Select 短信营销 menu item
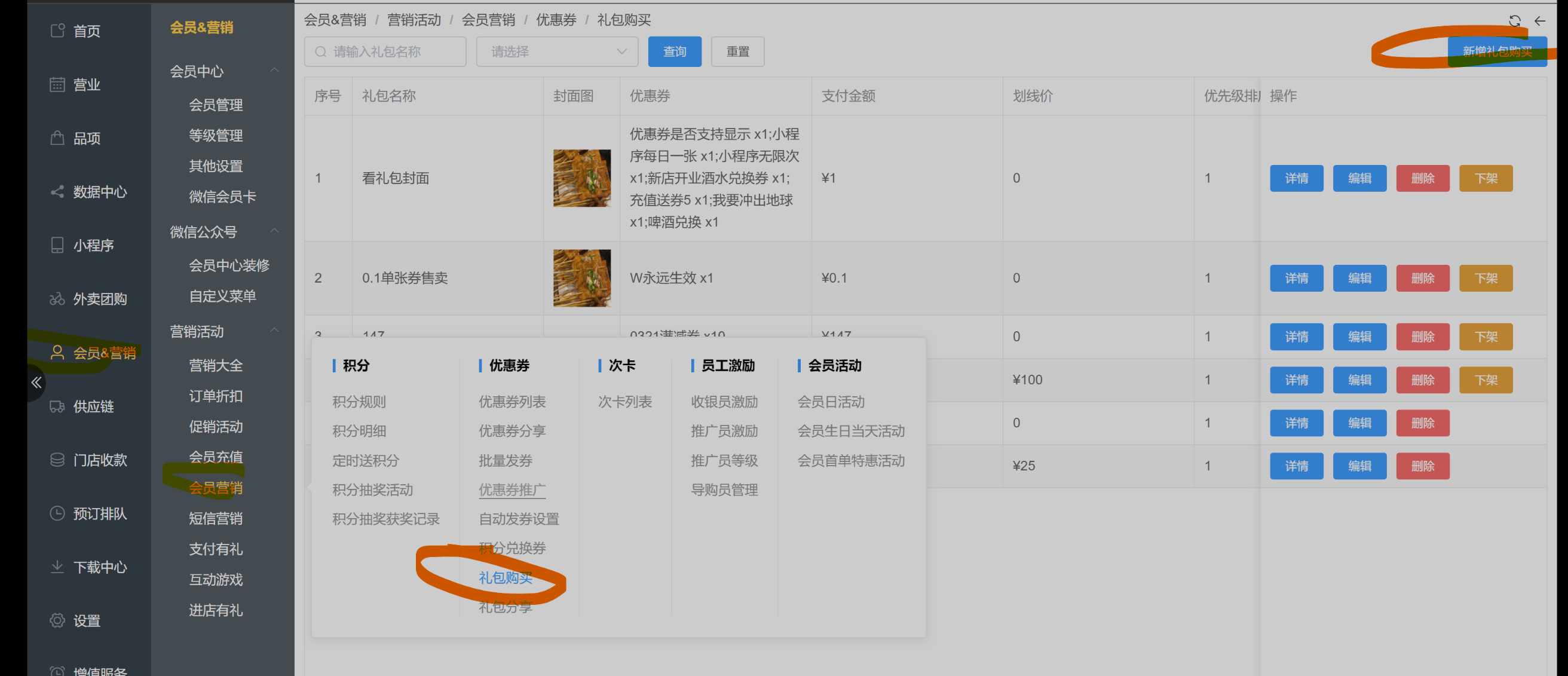 coord(216,518)
